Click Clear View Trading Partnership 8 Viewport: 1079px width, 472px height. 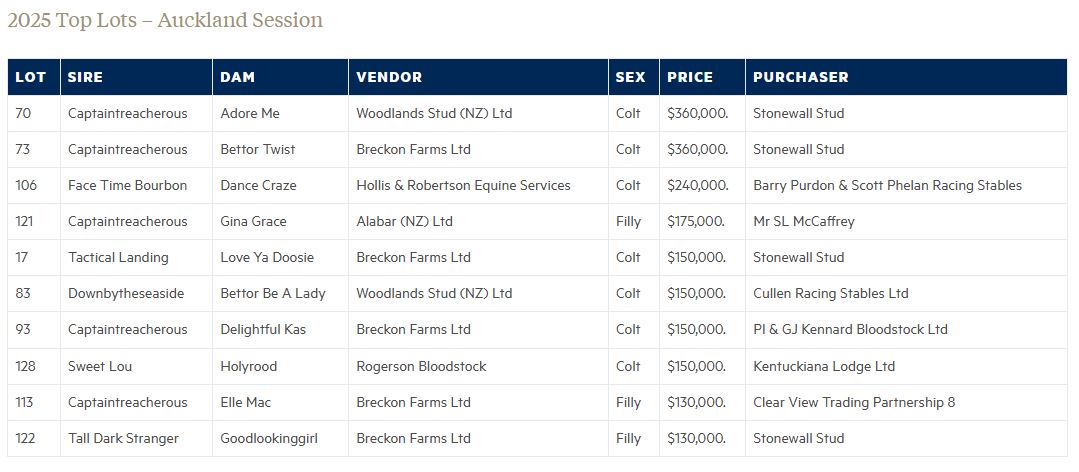coord(854,402)
